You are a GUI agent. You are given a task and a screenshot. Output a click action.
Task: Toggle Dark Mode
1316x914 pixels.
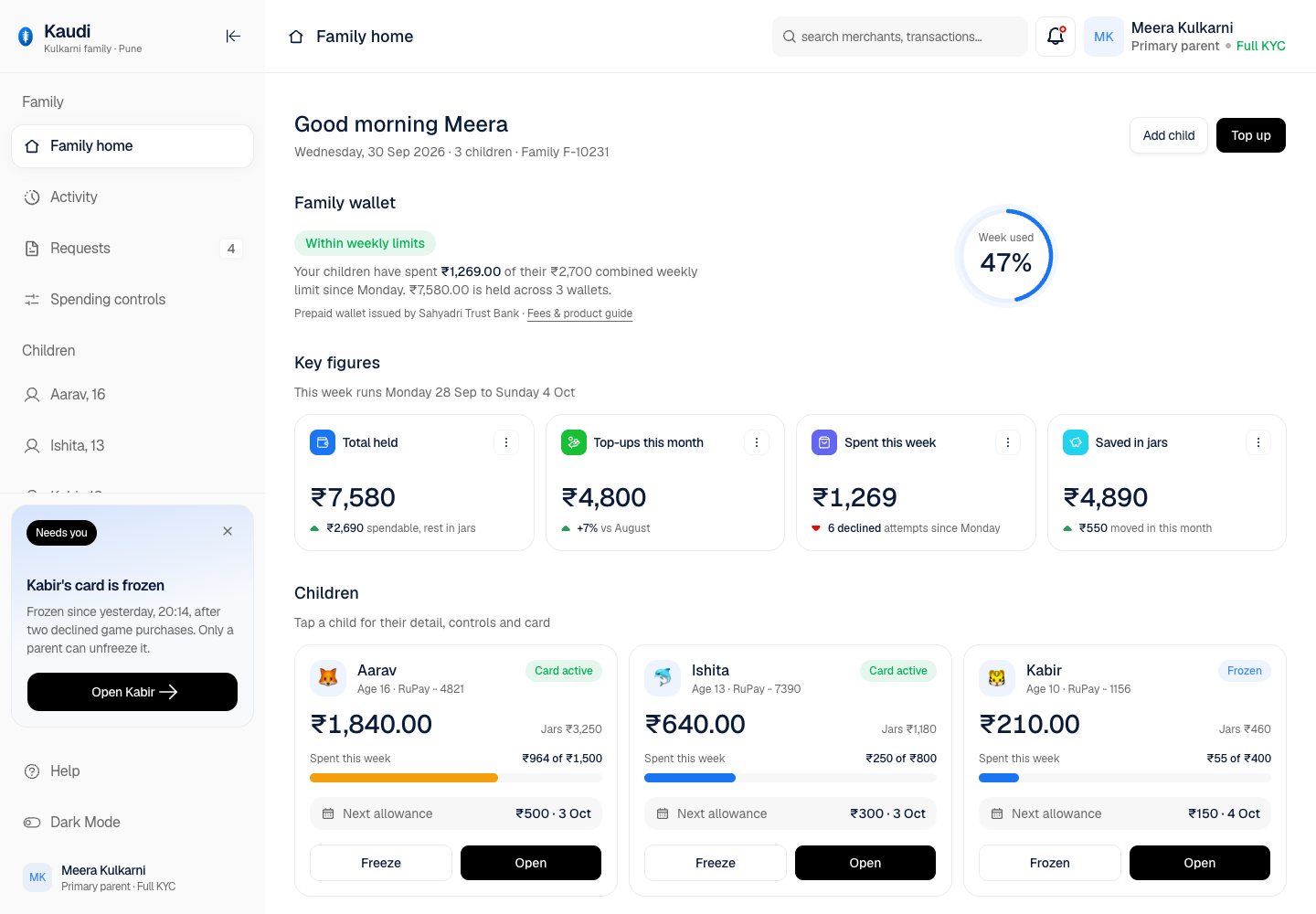click(x=133, y=823)
